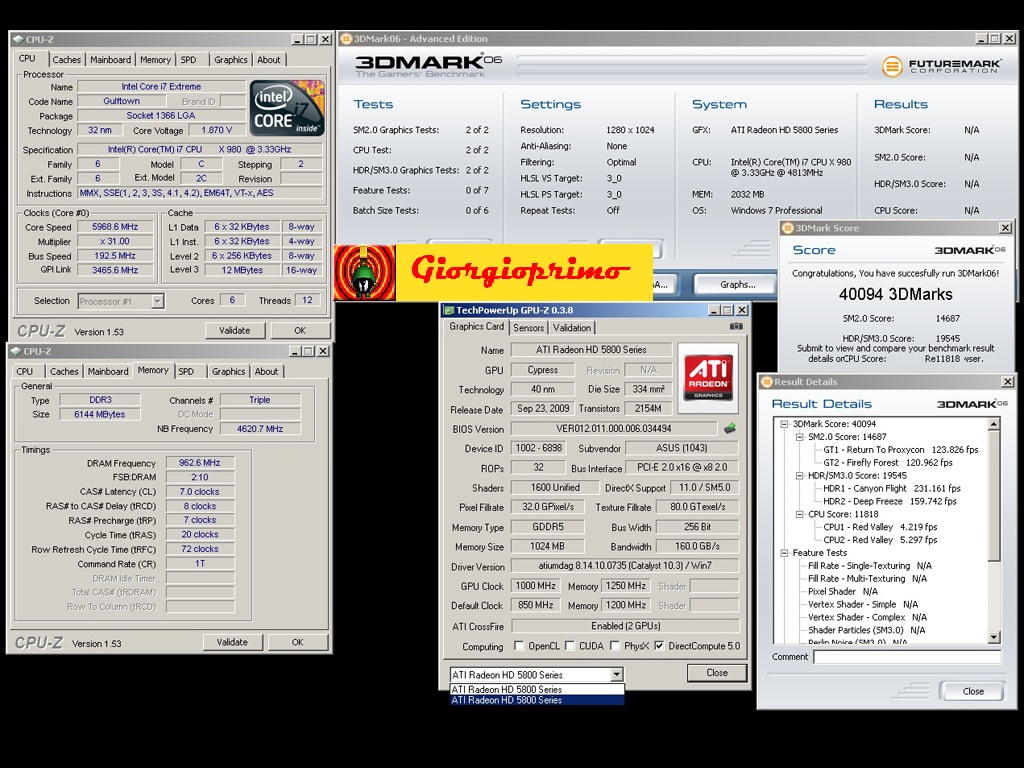This screenshot has height=768, width=1024.
Task: Click the Intel Core i7 logo in CPU-Z
Action: 287,108
